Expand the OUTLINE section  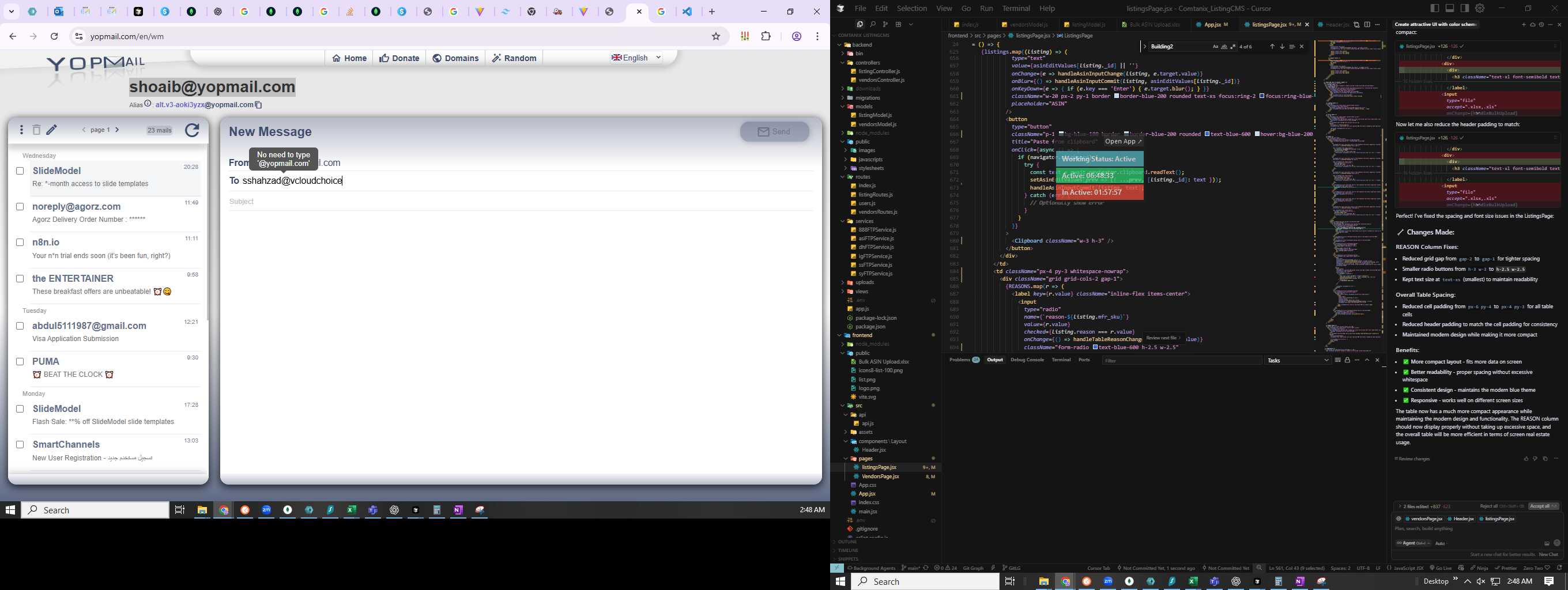coord(847,542)
